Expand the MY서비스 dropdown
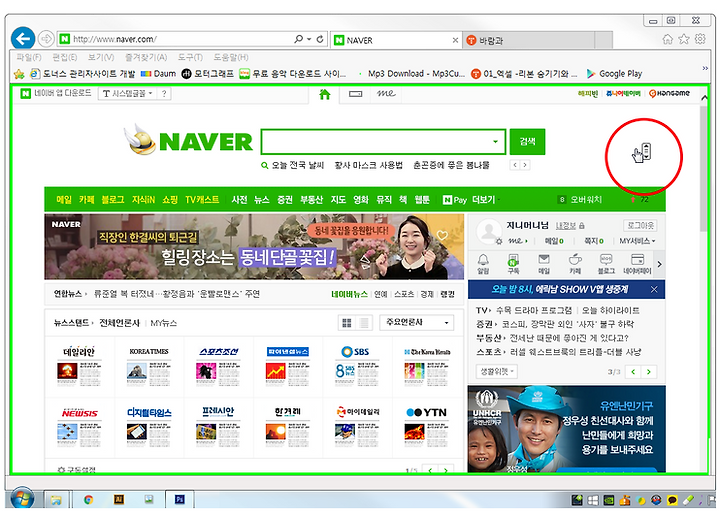This screenshot has height=515, width=720. (637, 241)
